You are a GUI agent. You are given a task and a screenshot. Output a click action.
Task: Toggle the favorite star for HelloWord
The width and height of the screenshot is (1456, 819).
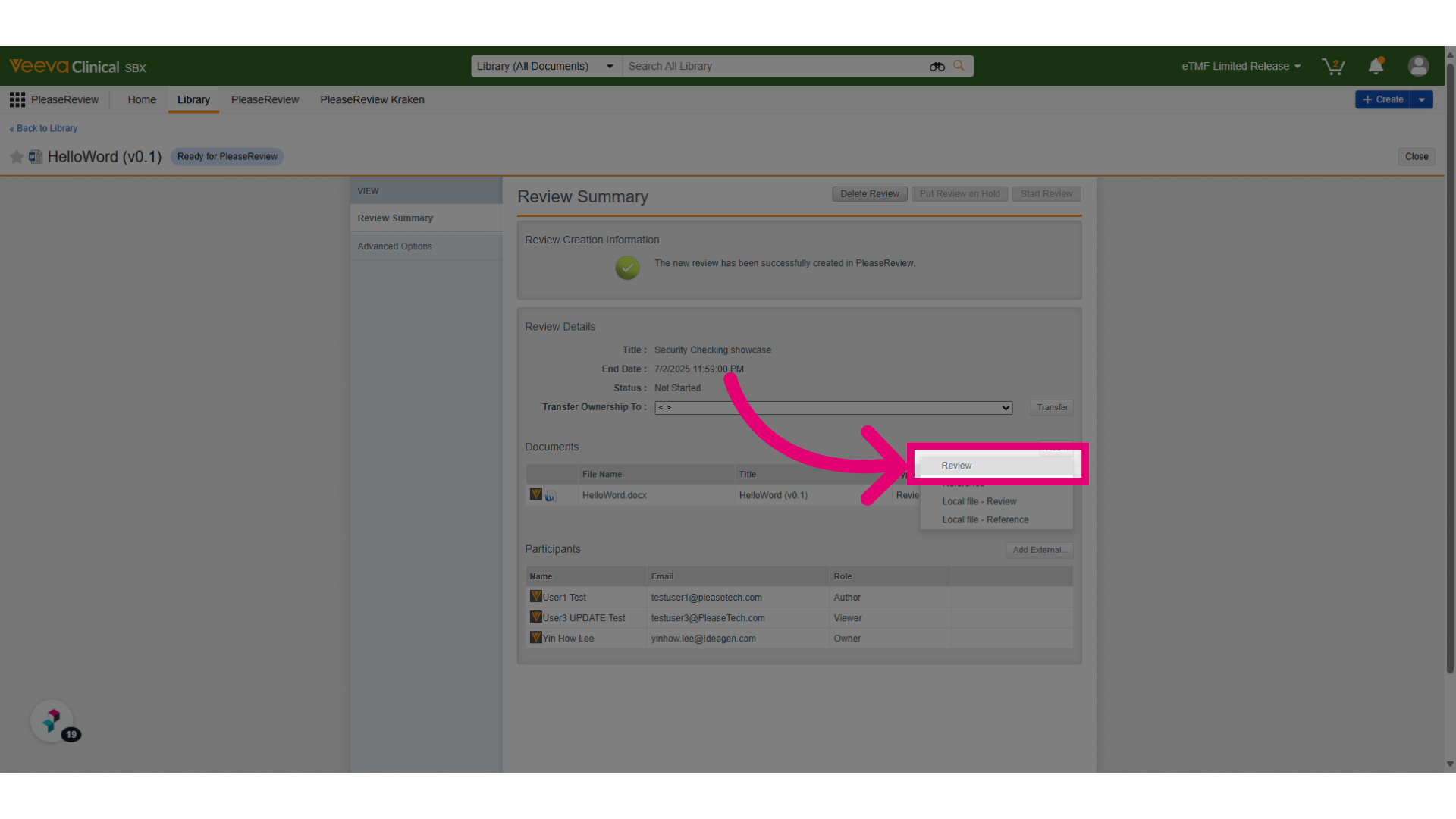(17, 157)
